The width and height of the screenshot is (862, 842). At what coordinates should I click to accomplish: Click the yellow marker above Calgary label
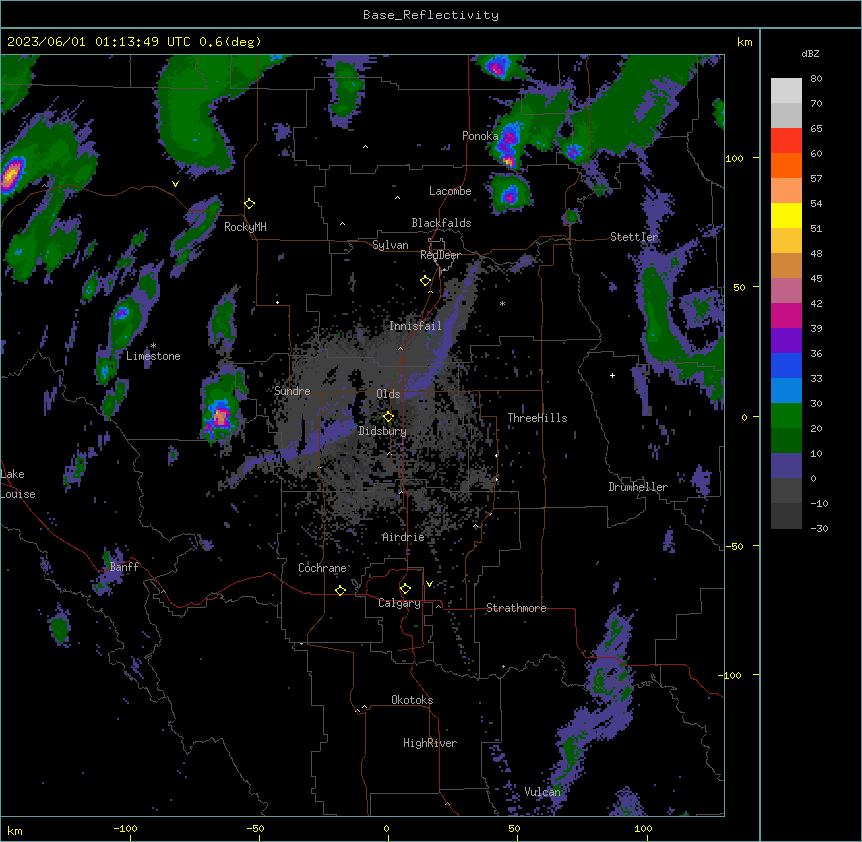tap(405, 589)
